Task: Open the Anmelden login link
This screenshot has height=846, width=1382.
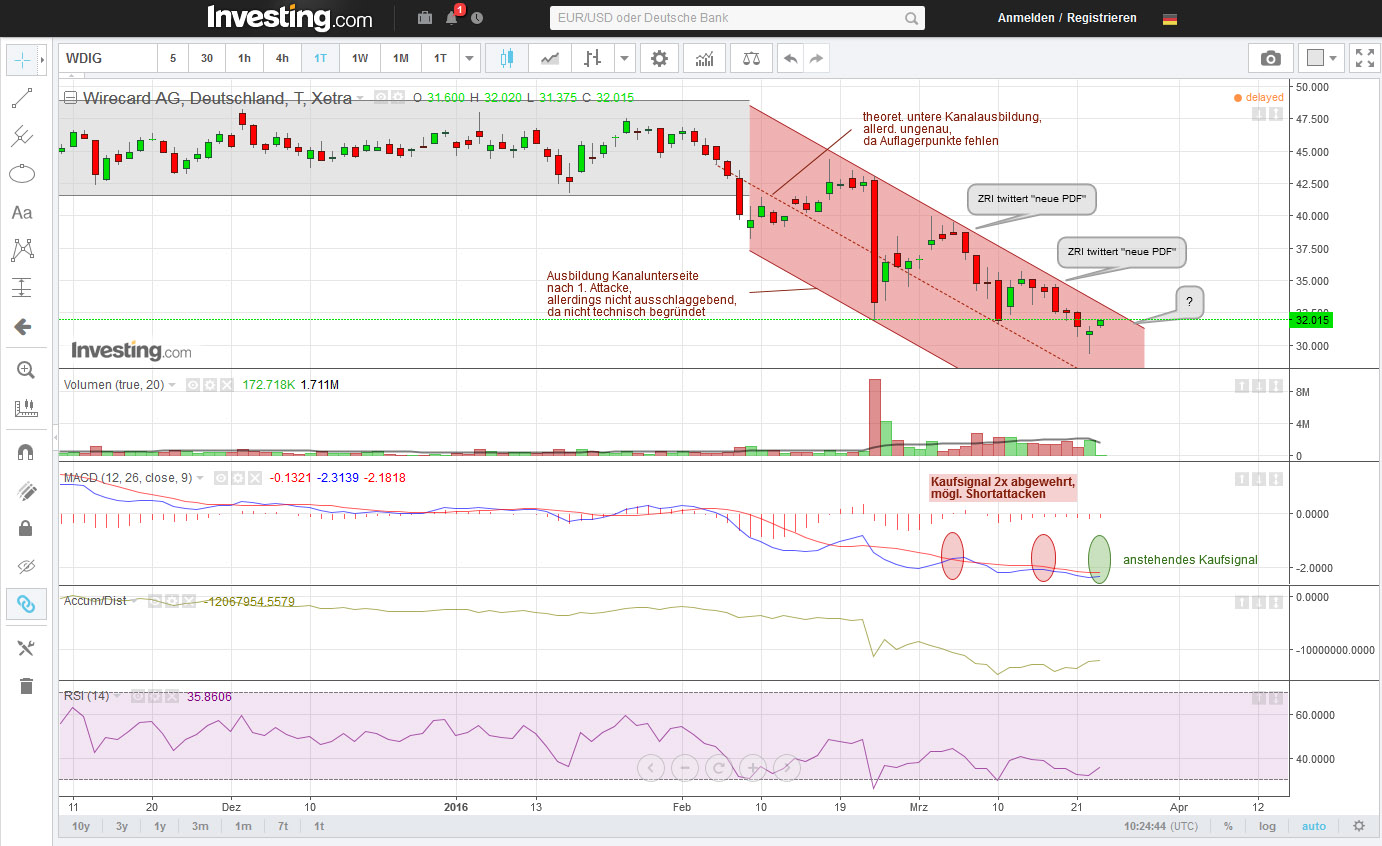Action: pos(1026,18)
